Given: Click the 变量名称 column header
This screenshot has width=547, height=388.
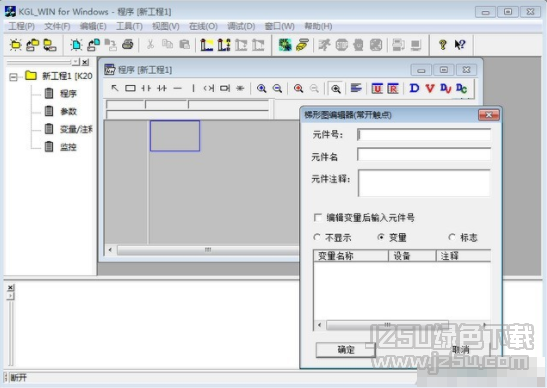Looking at the screenshot, I should point(351,256).
